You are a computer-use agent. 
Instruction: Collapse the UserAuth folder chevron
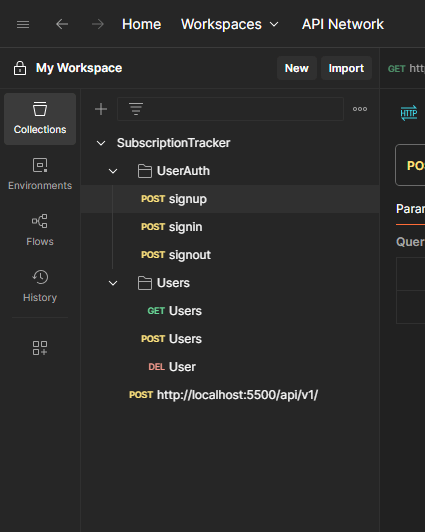tap(113, 171)
